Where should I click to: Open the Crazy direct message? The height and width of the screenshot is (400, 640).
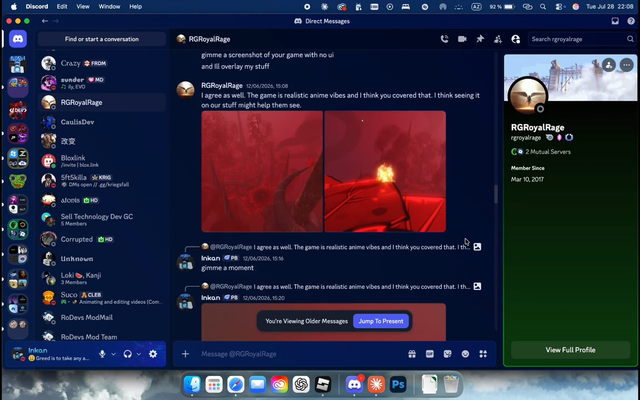[x=102, y=63]
